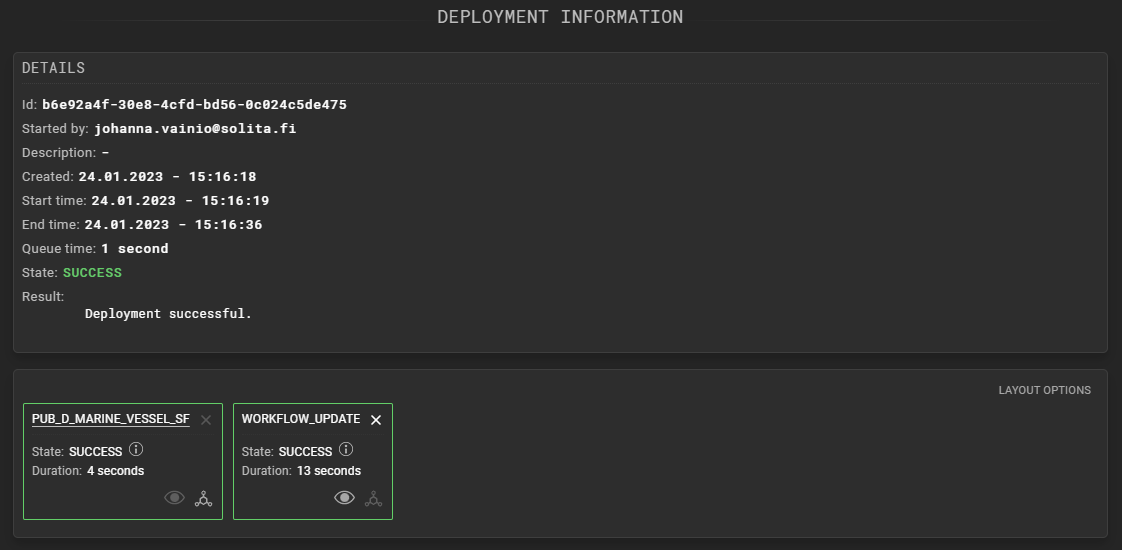1122x550 pixels.
Task: Remove the WORKFLOW_UPDATE card using its X
Action: pos(376,420)
